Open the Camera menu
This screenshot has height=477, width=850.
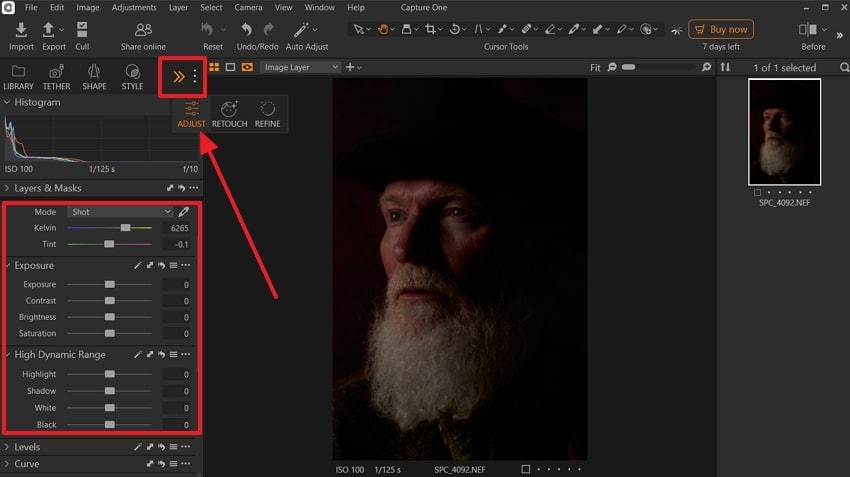coord(248,8)
